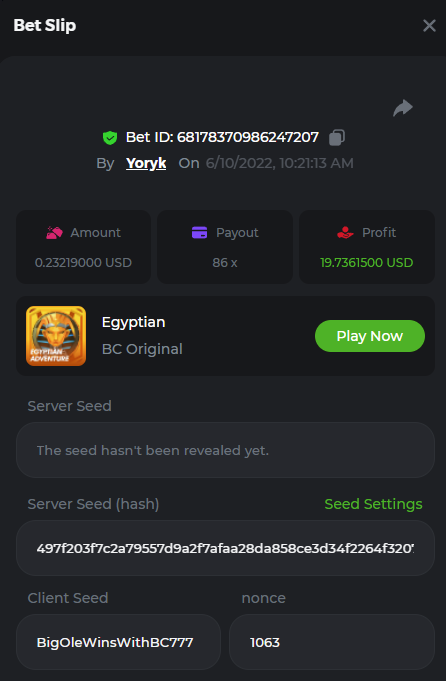
Task: Click the 19.7361500 USD profit value
Action: pyautogui.click(x=367, y=263)
